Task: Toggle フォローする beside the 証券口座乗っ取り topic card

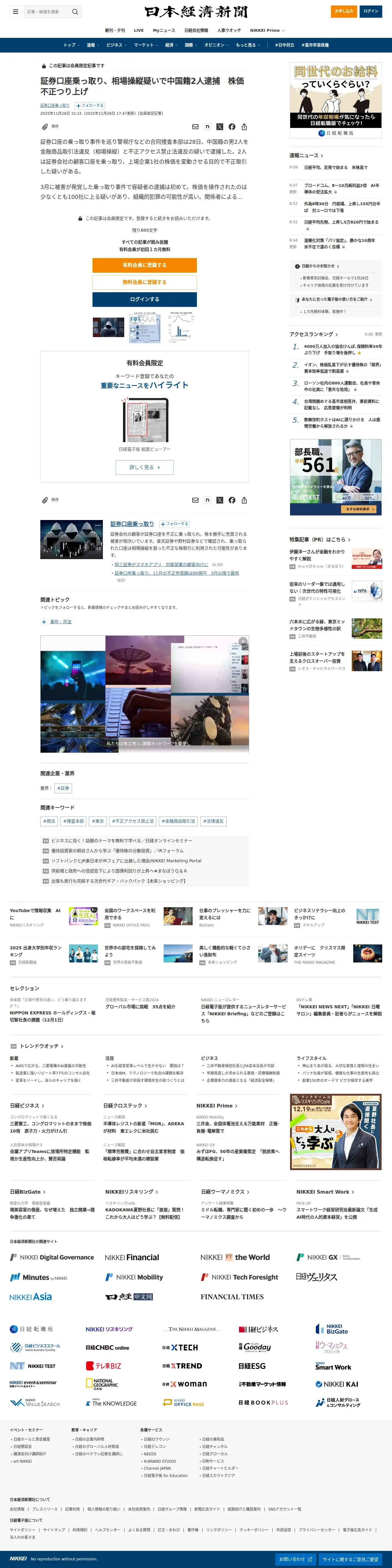Action: (x=175, y=523)
